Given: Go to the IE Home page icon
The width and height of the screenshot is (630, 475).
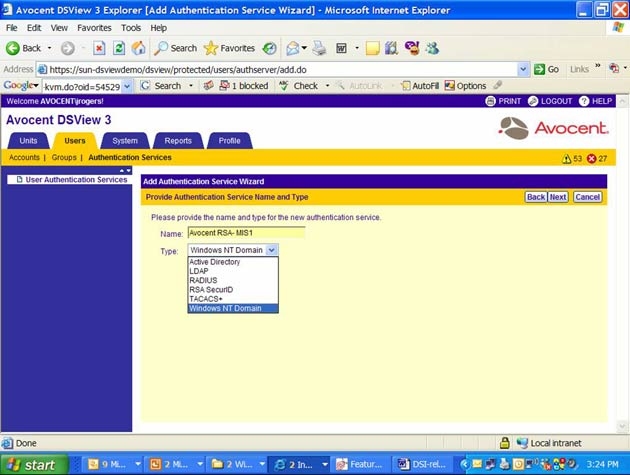Looking at the screenshot, I should [x=137, y=48].
